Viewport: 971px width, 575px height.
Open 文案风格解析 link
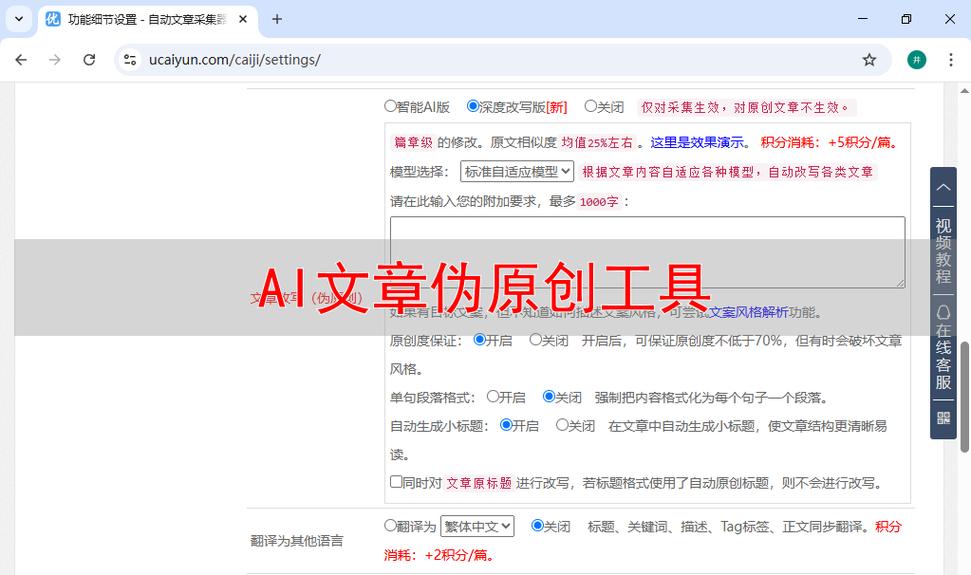click(748, 312)
